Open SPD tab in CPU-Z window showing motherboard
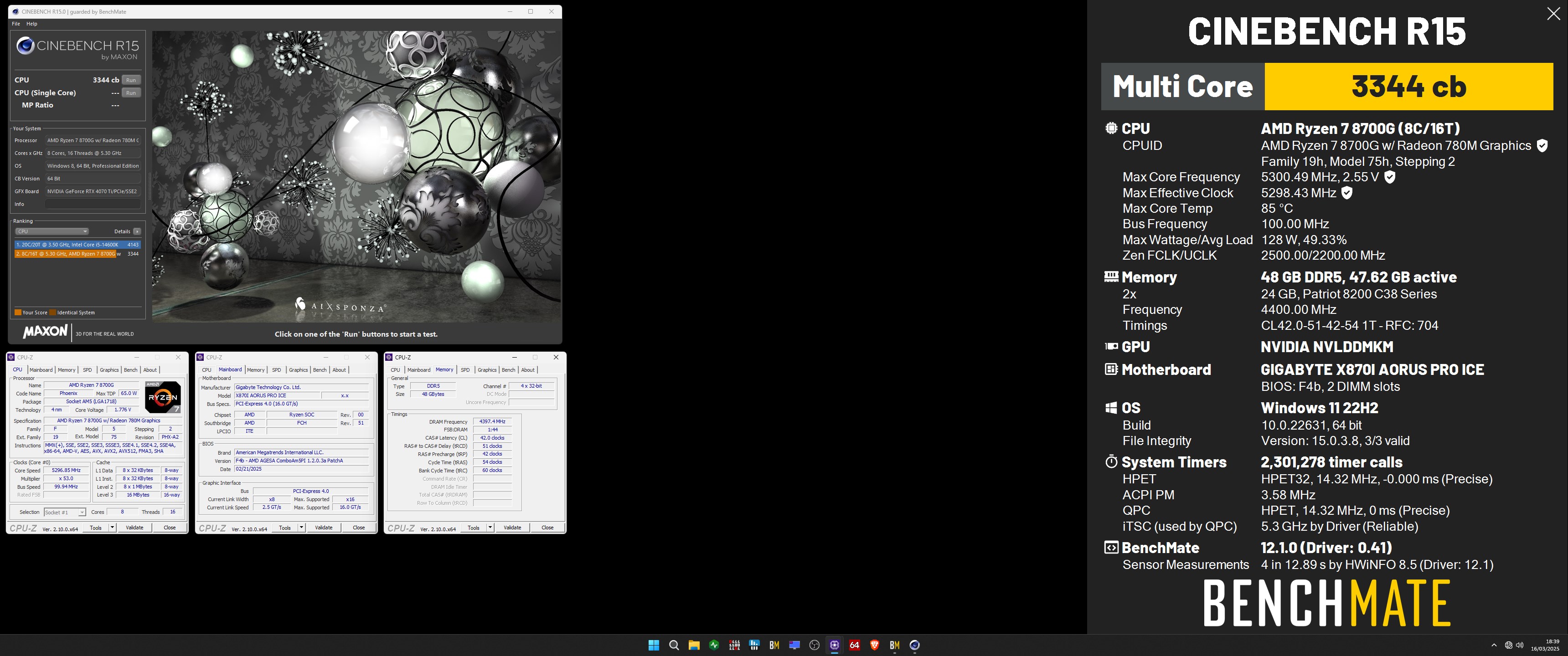This screenshot has height=656, width=1568. [276, 370]
